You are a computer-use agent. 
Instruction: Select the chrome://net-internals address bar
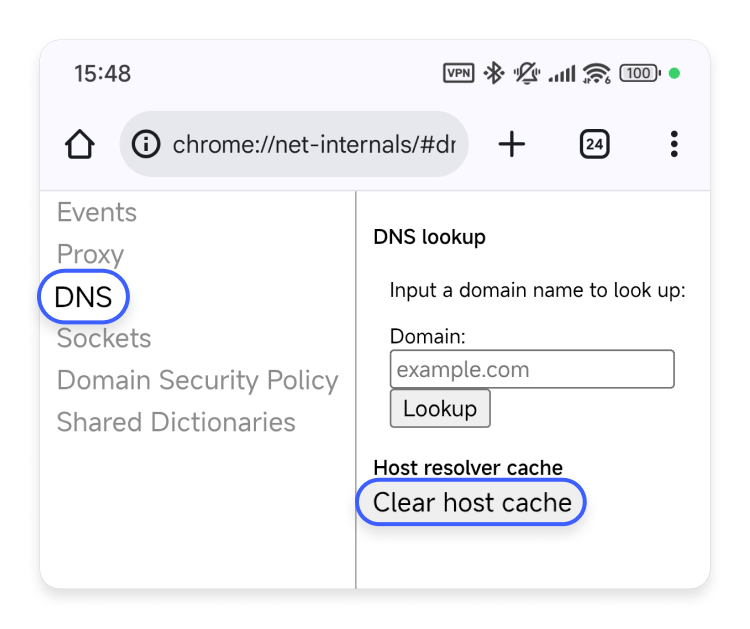tap(310, 145)
